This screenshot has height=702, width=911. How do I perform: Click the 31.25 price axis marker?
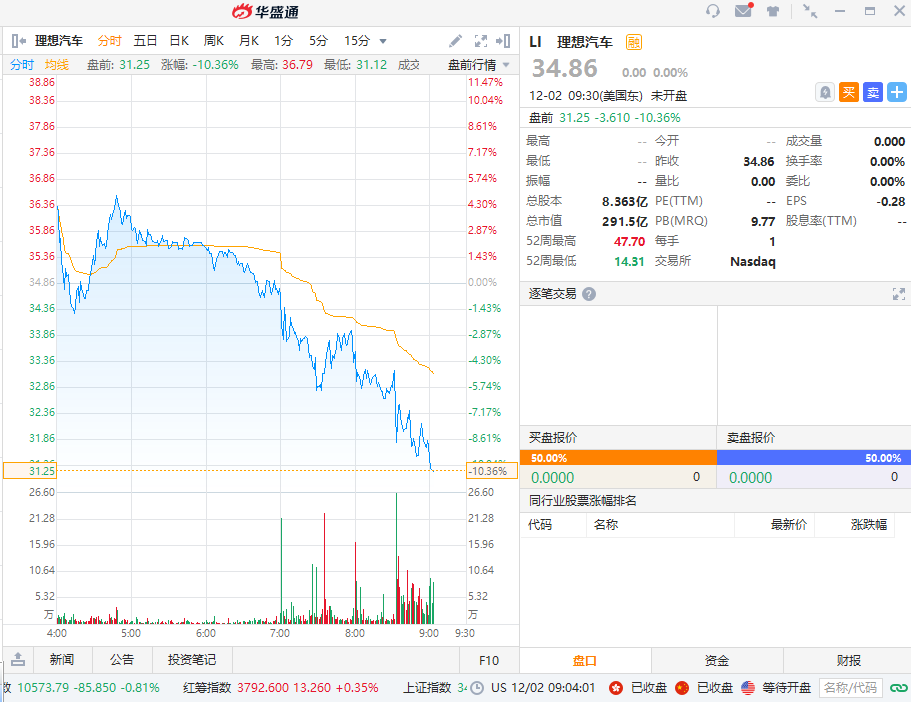(x=30, y=471)
